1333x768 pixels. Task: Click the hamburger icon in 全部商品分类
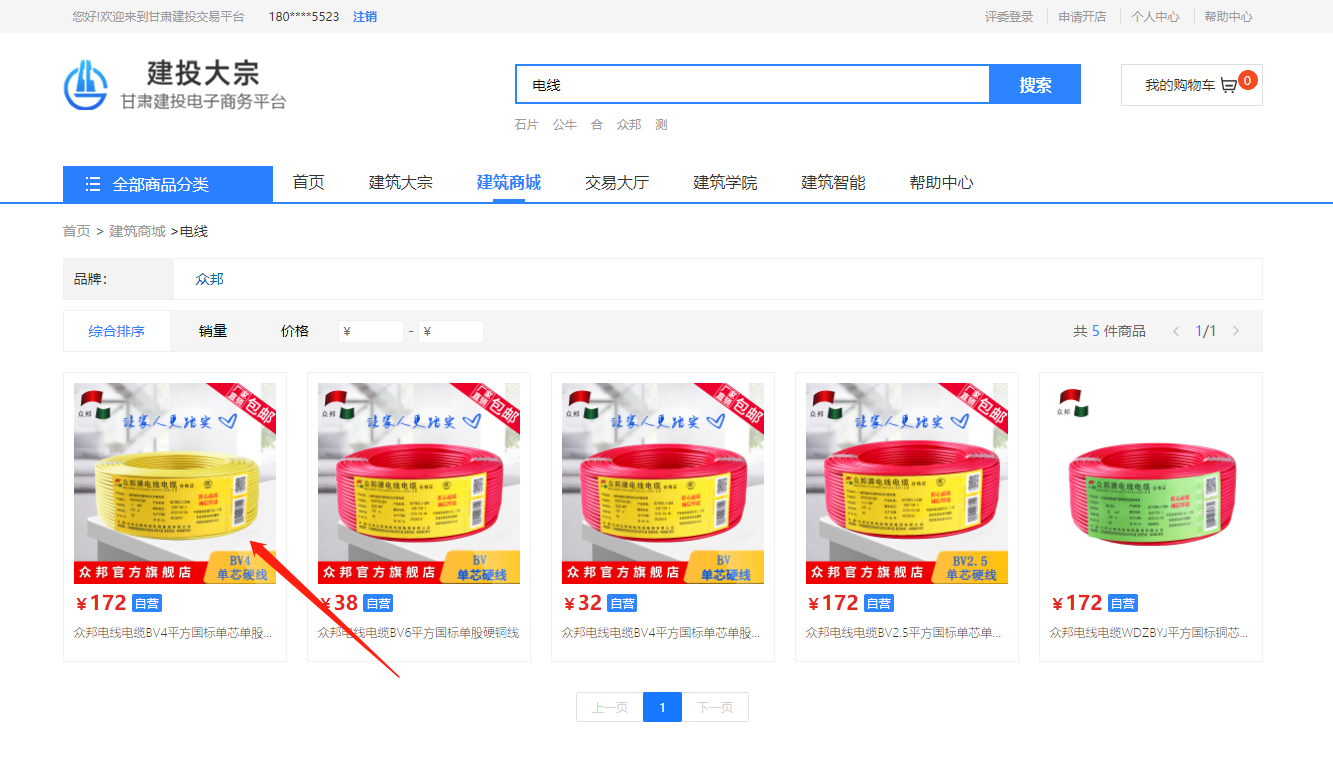(93, 184)
